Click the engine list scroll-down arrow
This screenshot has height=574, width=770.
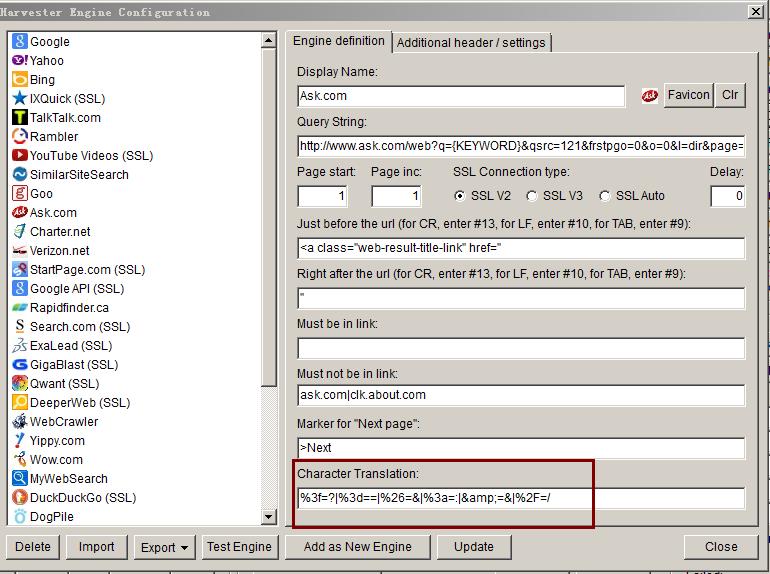pos(269,516)
